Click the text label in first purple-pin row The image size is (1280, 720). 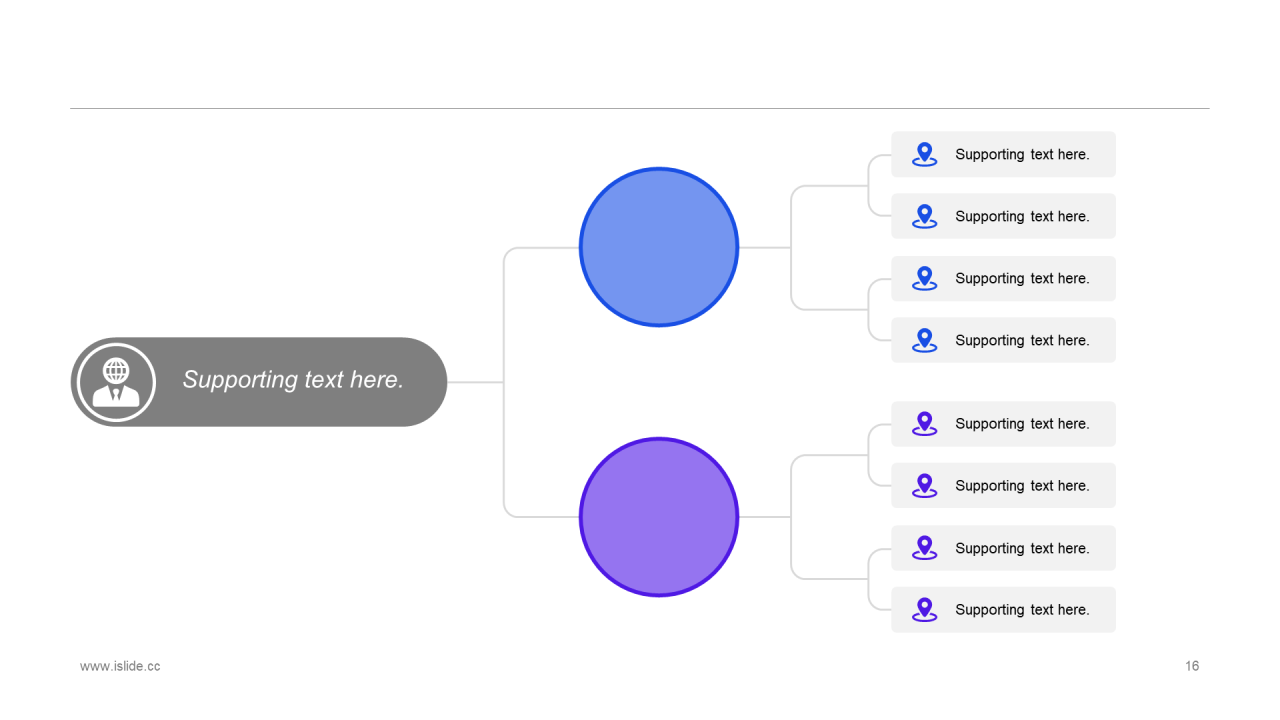click(x=1022, y=424)
